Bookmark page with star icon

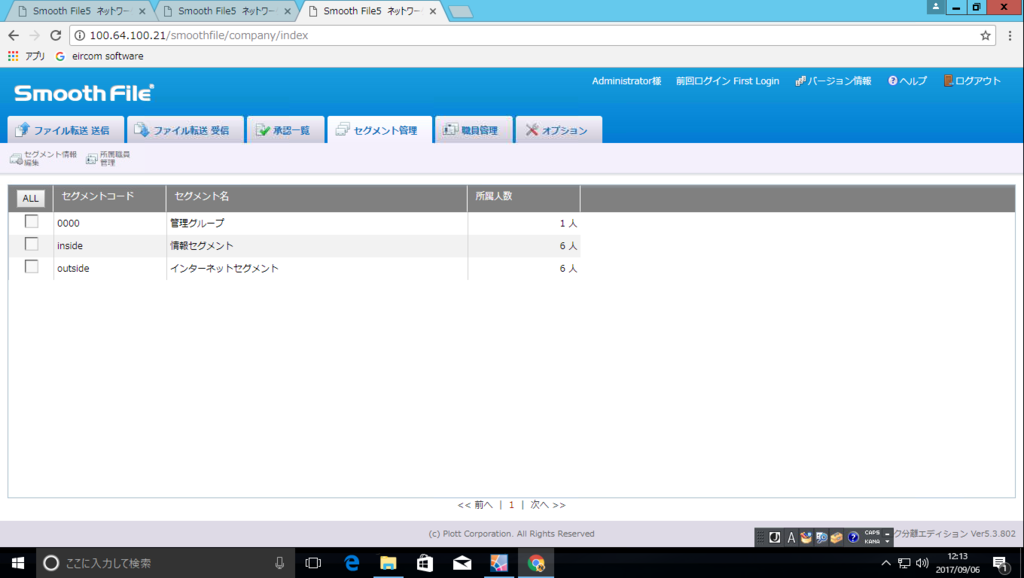[985, 35]
